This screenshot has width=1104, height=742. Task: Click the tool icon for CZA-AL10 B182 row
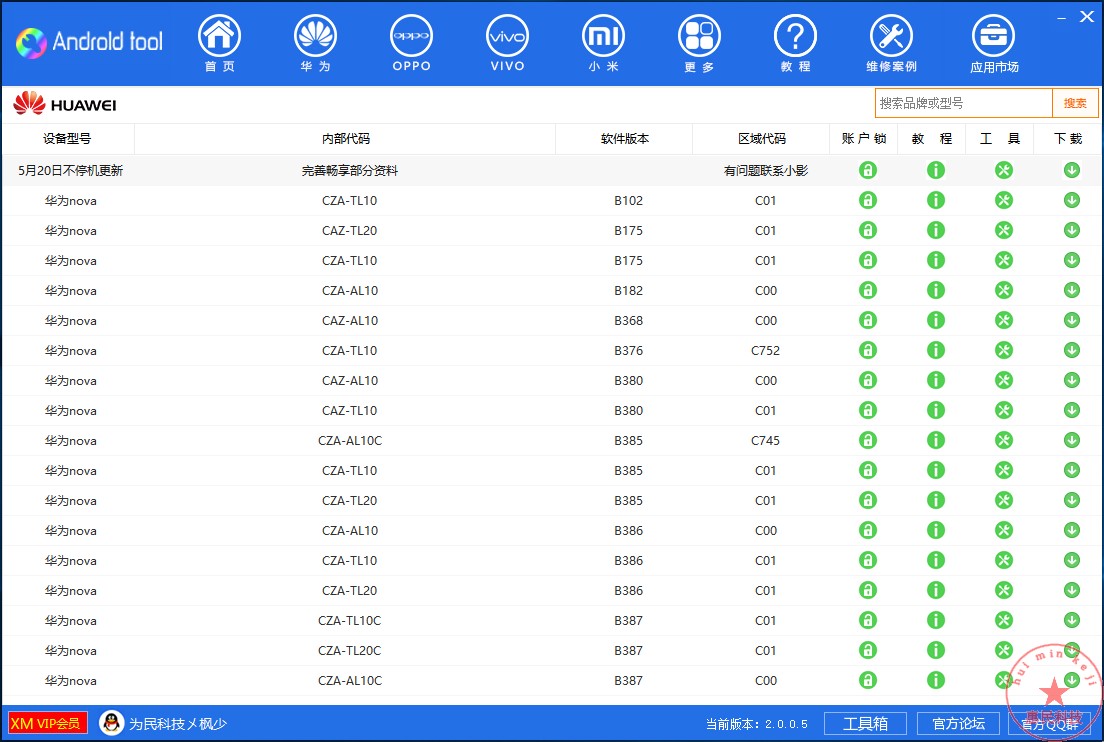(x=1004, y=290)
